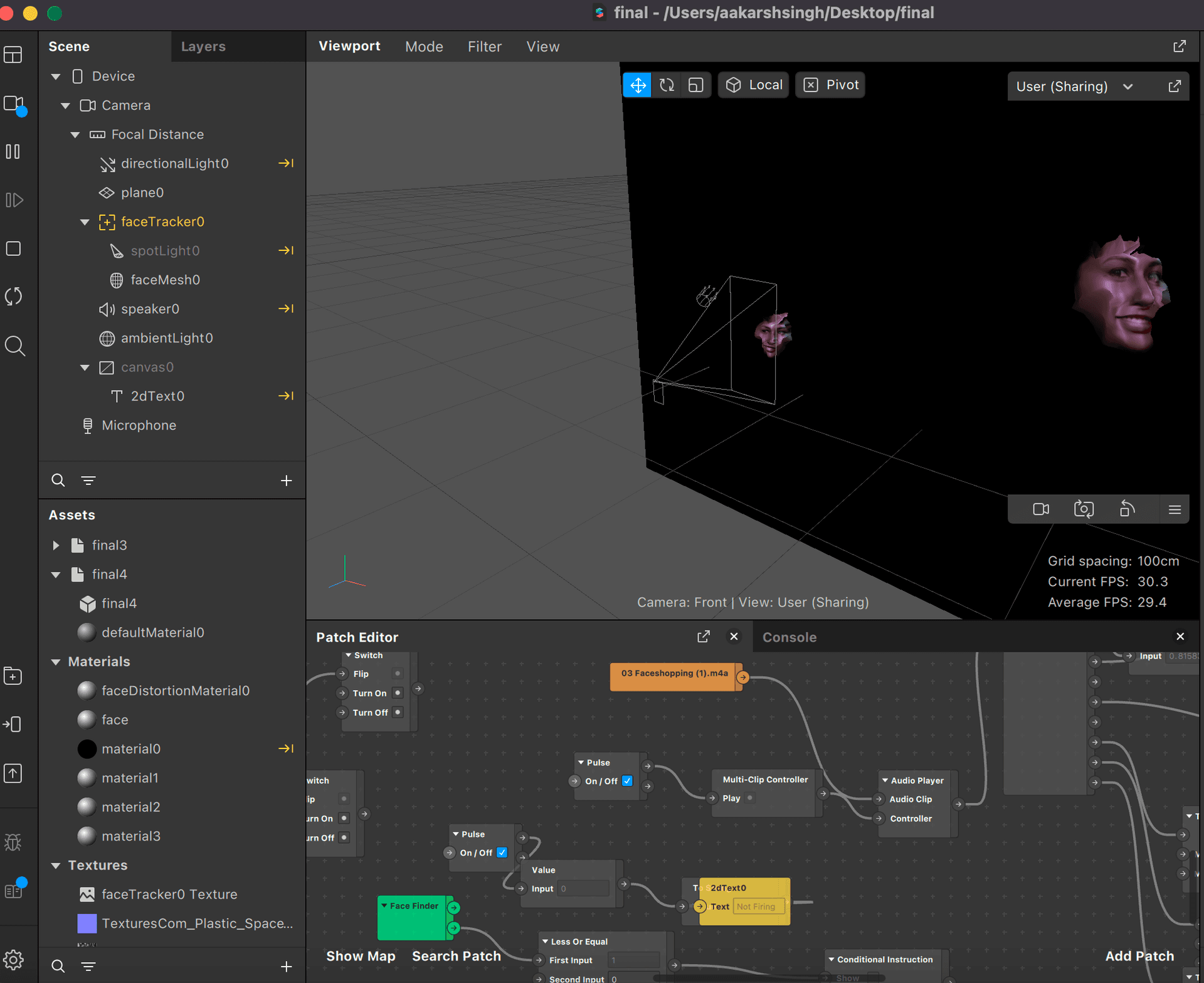Open the Console panel

click(789, 637)
